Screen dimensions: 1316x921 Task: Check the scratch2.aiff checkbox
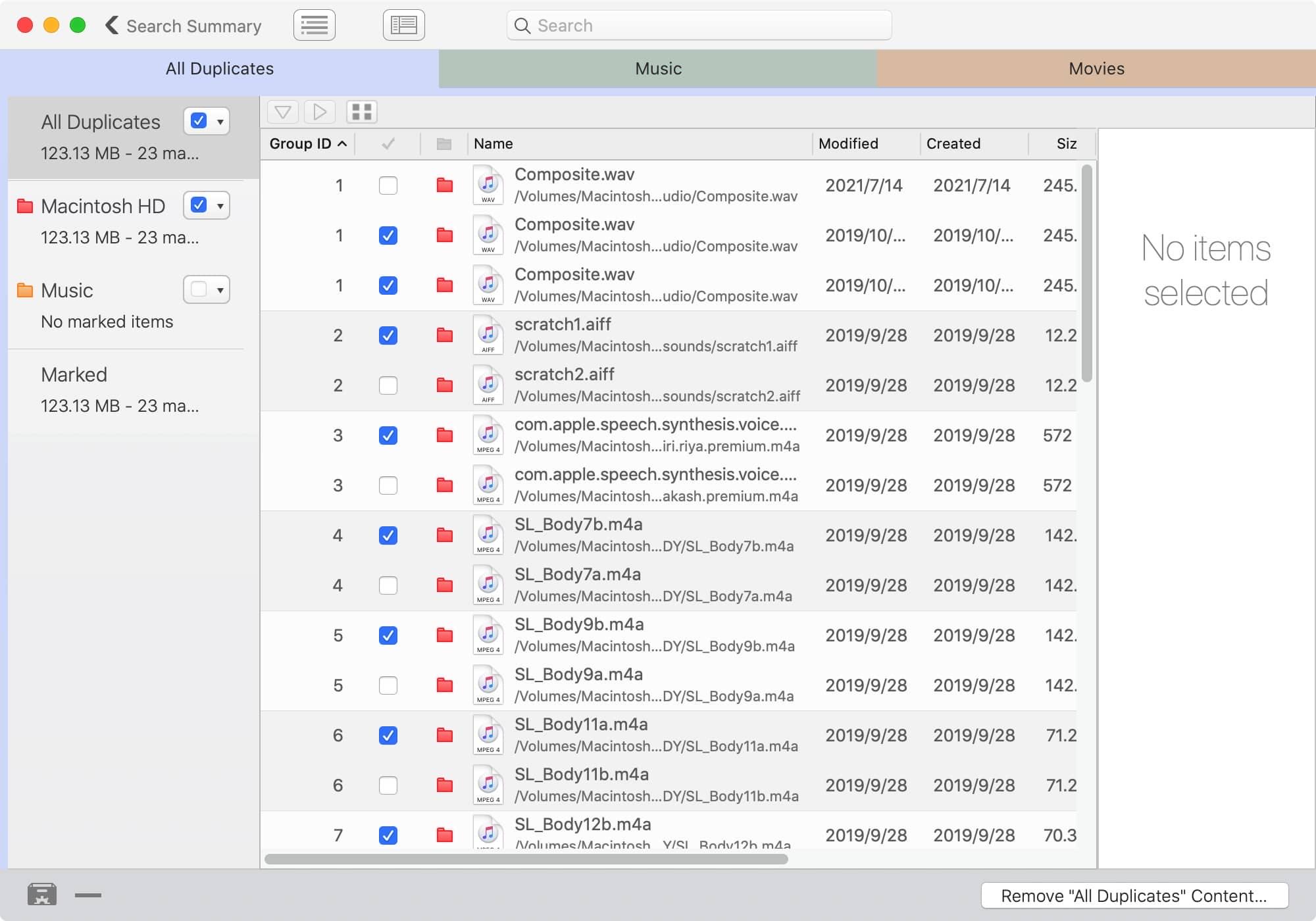[x=388, y=386]
